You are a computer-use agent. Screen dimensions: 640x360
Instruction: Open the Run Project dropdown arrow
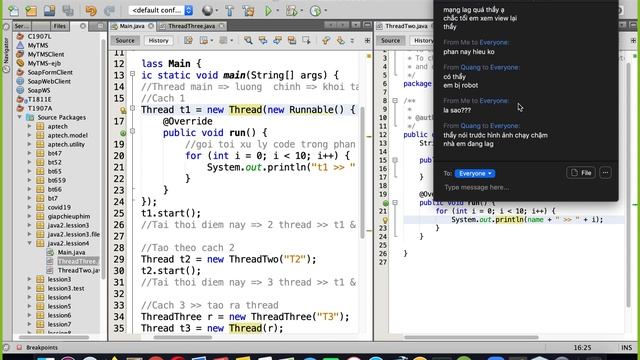[277, 11]
